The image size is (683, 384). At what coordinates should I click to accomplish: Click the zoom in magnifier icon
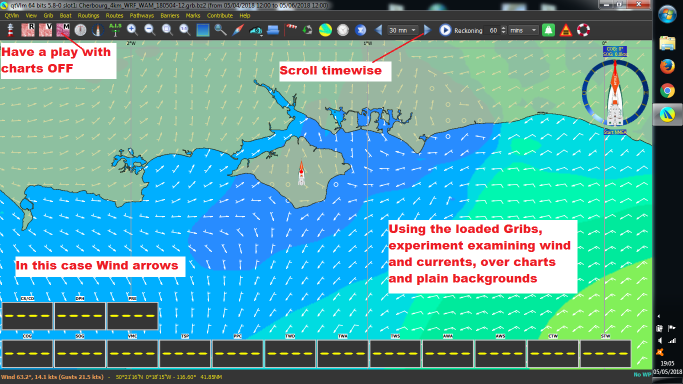click(x=132, y=30)
